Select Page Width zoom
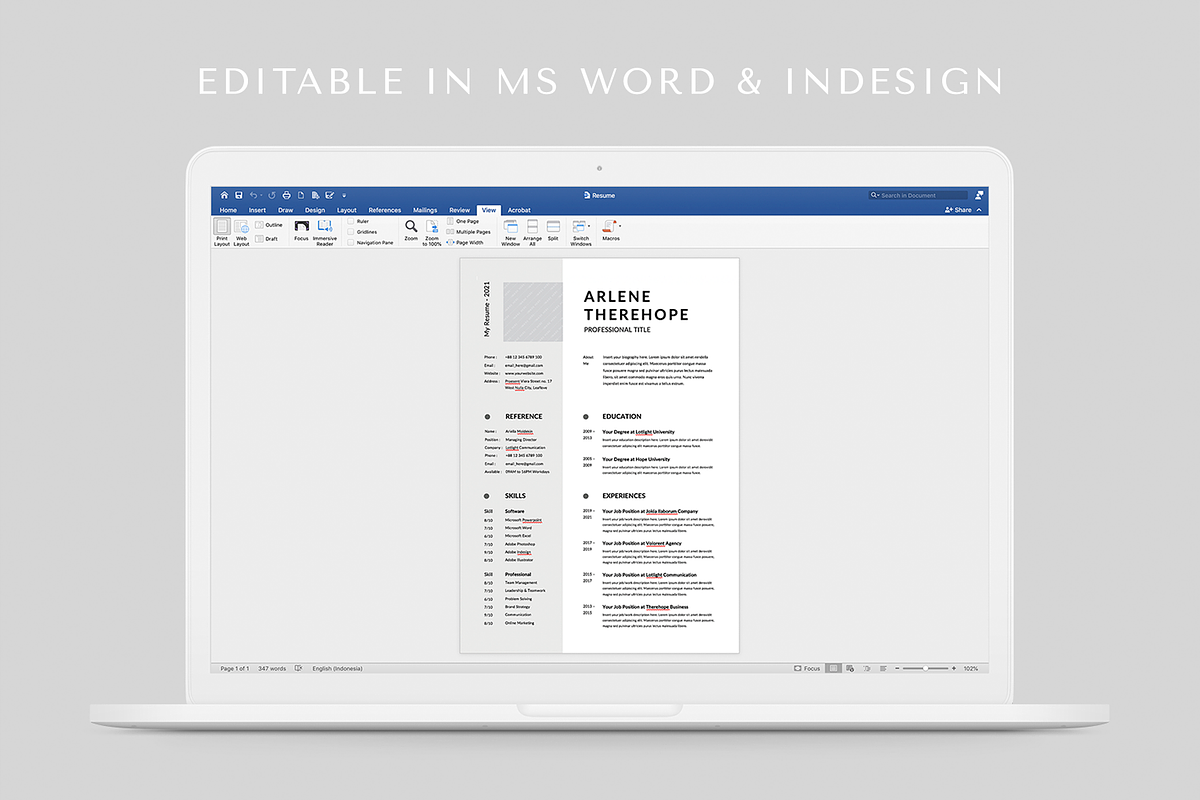 point(465,243)
